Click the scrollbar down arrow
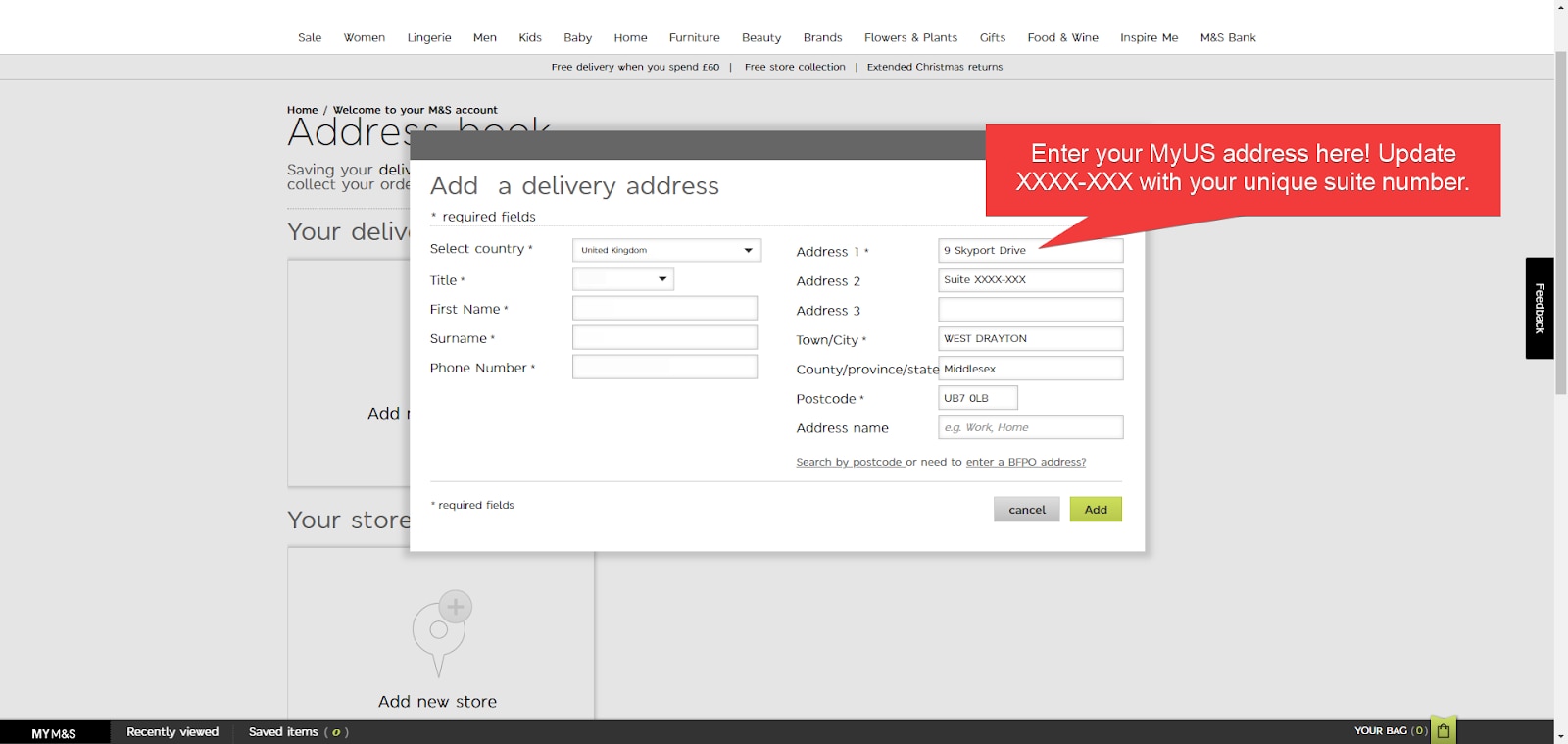Image resolution: width=1568 pixels, height=744 pixels. [1561, 735]
